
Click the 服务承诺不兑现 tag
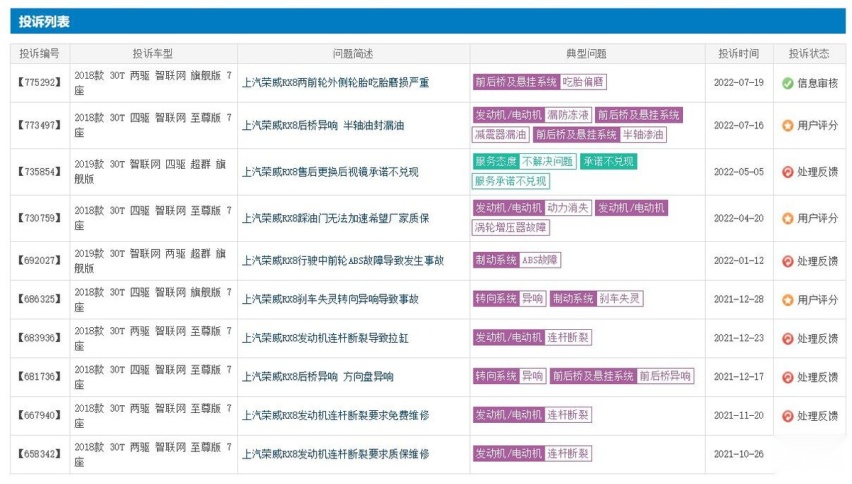tap(511, 181)
